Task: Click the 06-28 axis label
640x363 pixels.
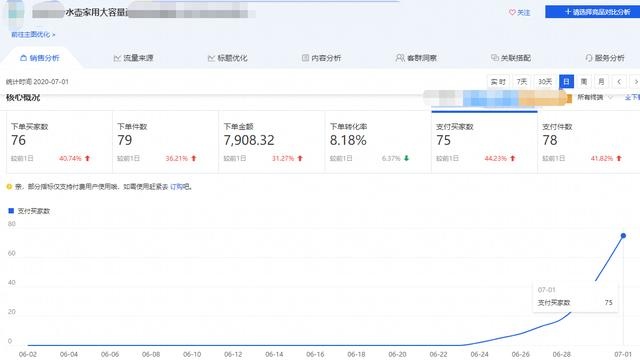Action: [x=562, y=354]
